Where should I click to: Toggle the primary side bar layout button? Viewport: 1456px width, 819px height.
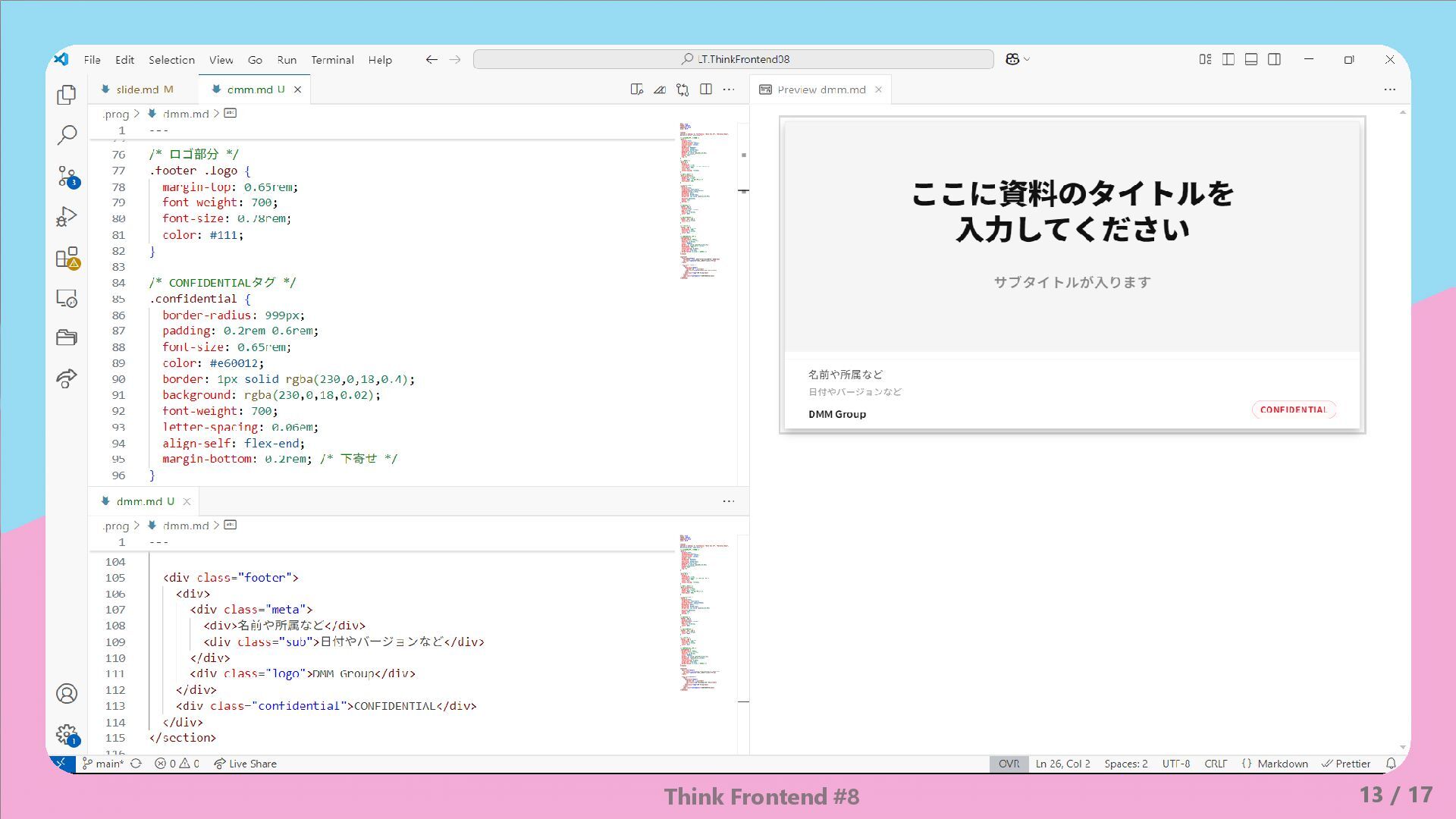click(1228, 59)
